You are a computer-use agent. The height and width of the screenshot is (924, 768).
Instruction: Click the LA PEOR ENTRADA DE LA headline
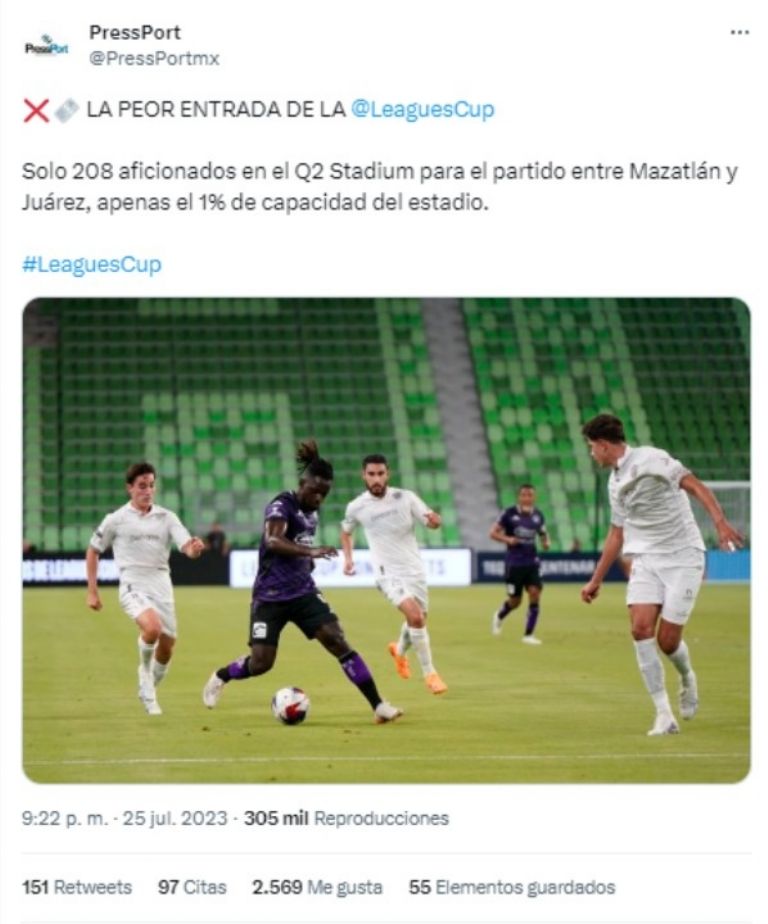216,110
